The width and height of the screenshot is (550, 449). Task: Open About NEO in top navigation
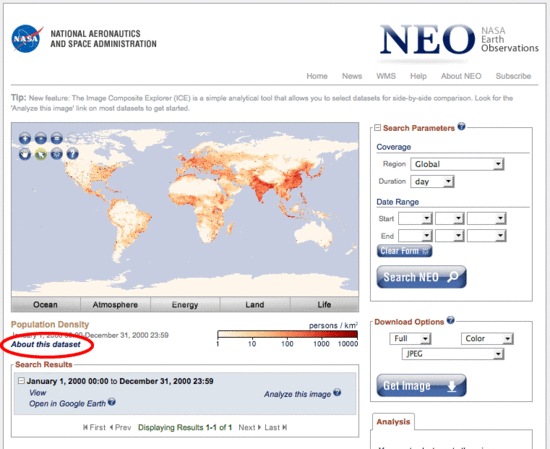(461, 76)
